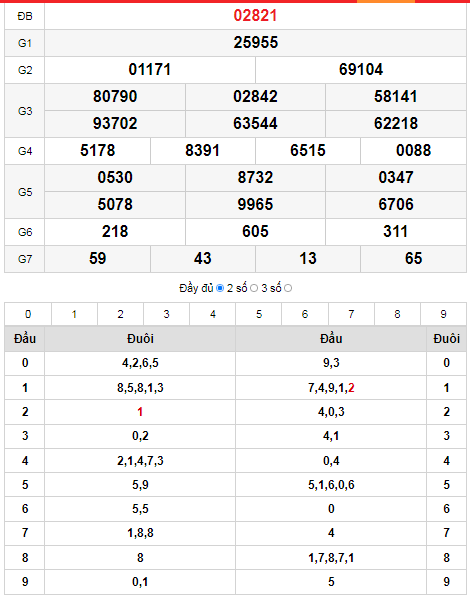Select the "2 số" radio option
The width and height of the screenshot is (470, 595).
pos(254,288)
